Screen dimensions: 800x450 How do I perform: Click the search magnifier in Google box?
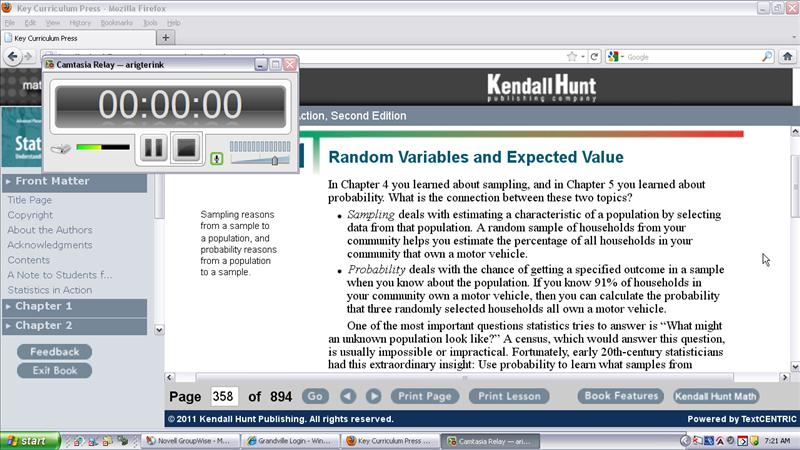point(767,57)
